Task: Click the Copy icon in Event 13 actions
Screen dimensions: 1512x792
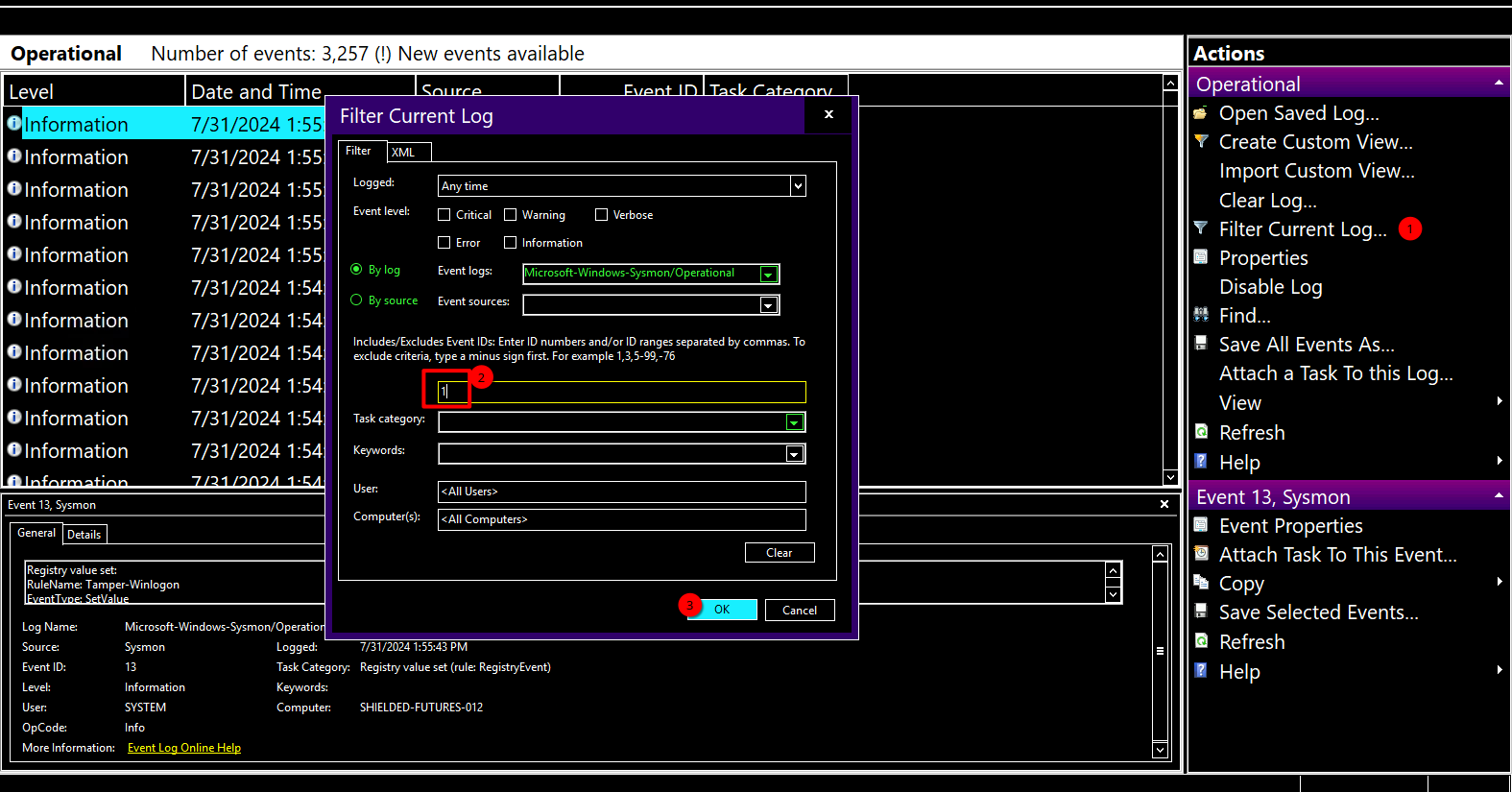Action: tap(1200, 583)
